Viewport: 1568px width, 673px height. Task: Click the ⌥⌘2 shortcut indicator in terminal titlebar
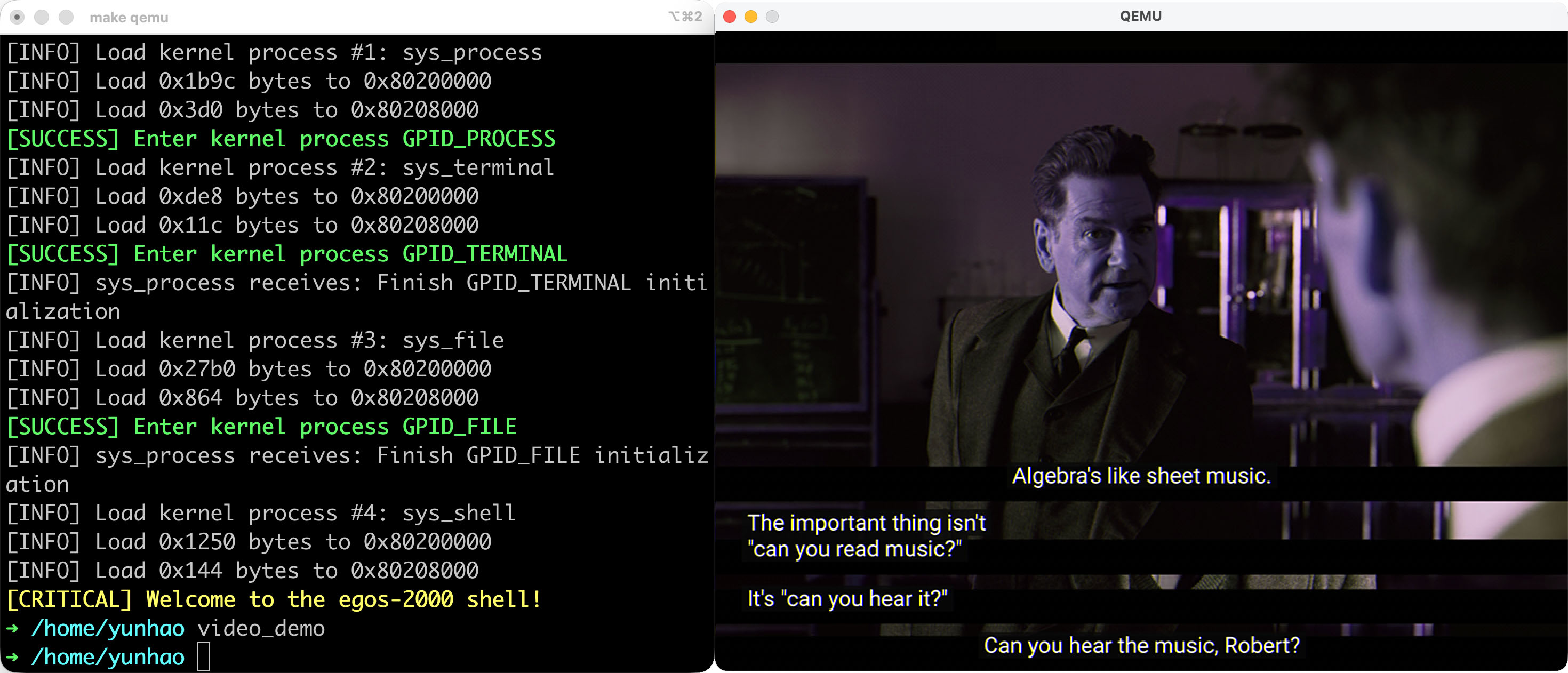click(685, 17)
